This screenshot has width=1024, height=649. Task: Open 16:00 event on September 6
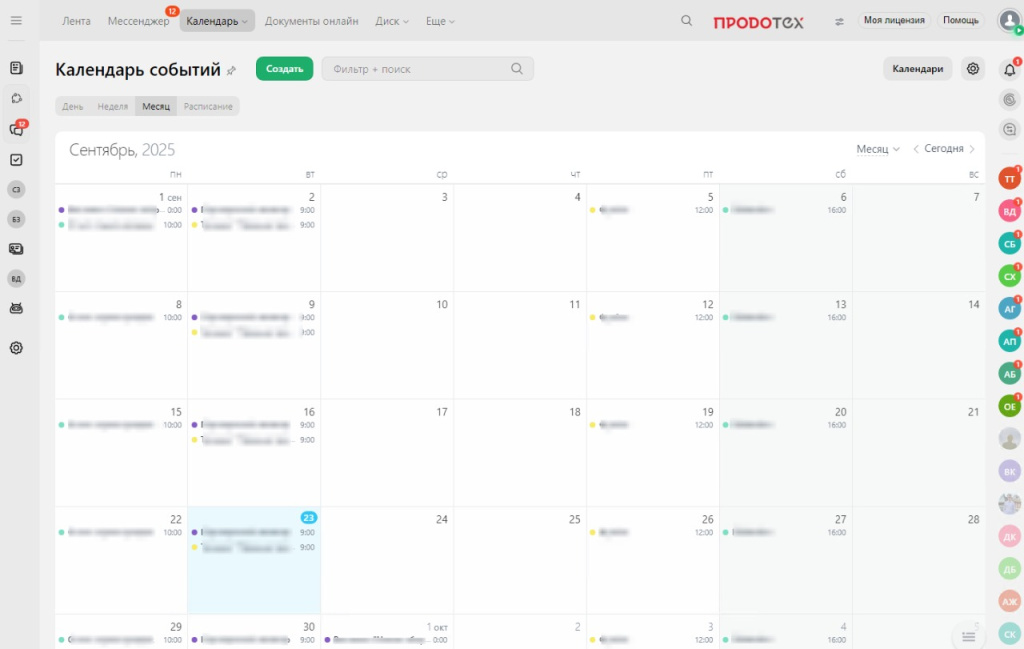point(784,210)
